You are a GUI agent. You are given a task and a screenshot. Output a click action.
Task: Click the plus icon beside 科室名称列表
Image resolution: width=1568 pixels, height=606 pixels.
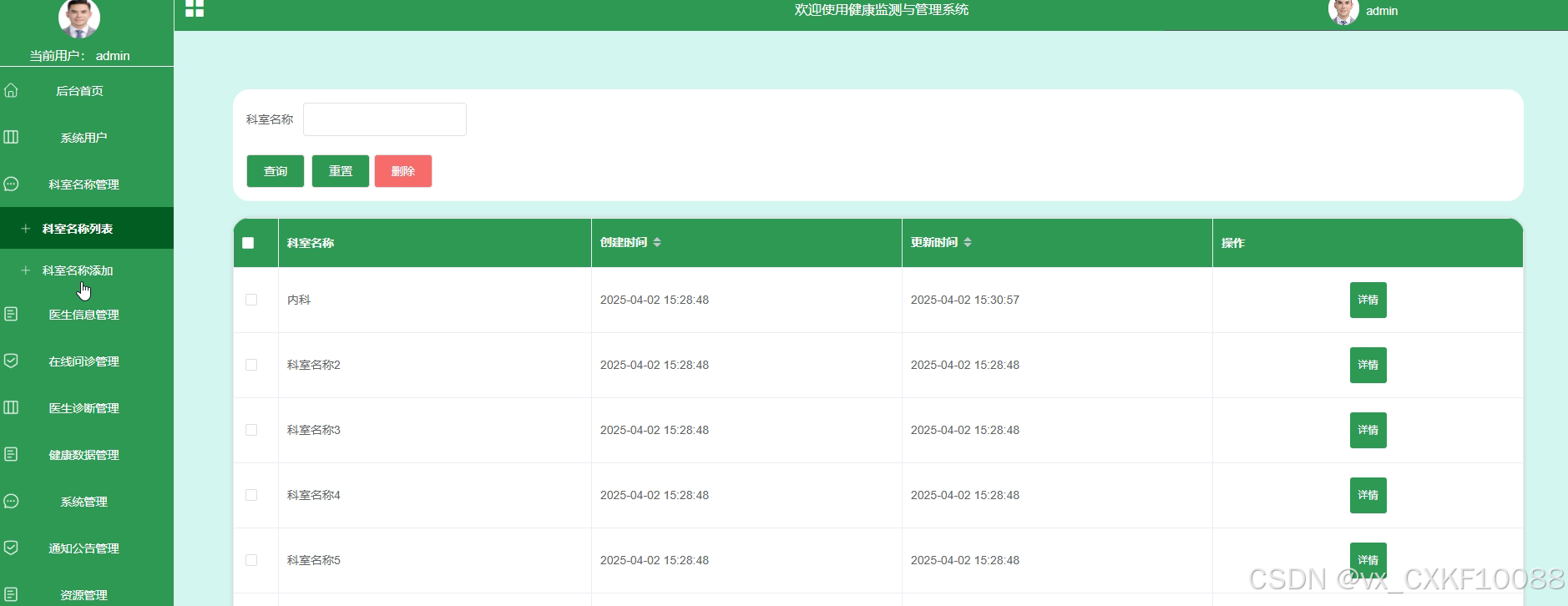pyautogui.click(x=25, y=228)
